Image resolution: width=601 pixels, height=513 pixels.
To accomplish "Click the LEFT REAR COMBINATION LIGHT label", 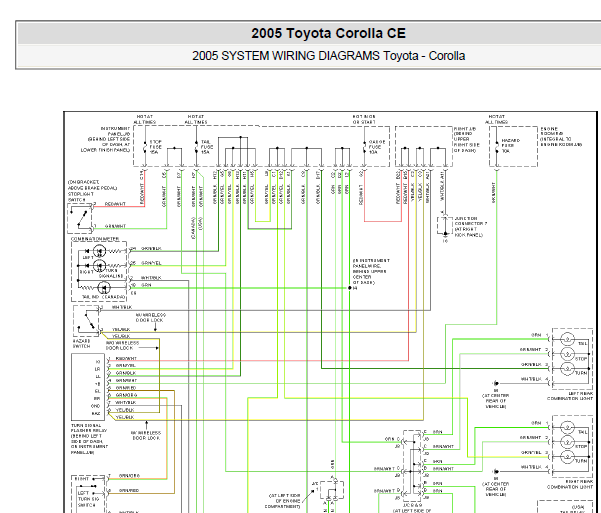I will pyautogui.click(x=570, y=396).
